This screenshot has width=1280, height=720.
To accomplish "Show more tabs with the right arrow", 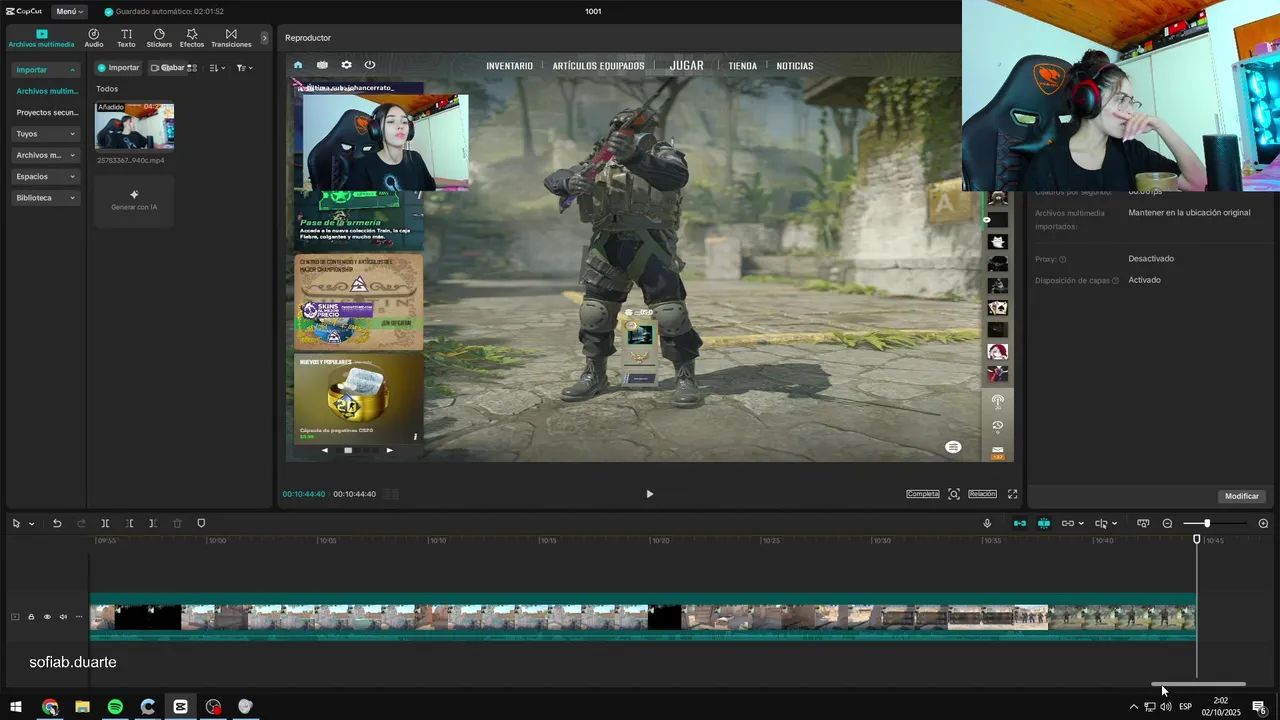I will pos(265,38).
